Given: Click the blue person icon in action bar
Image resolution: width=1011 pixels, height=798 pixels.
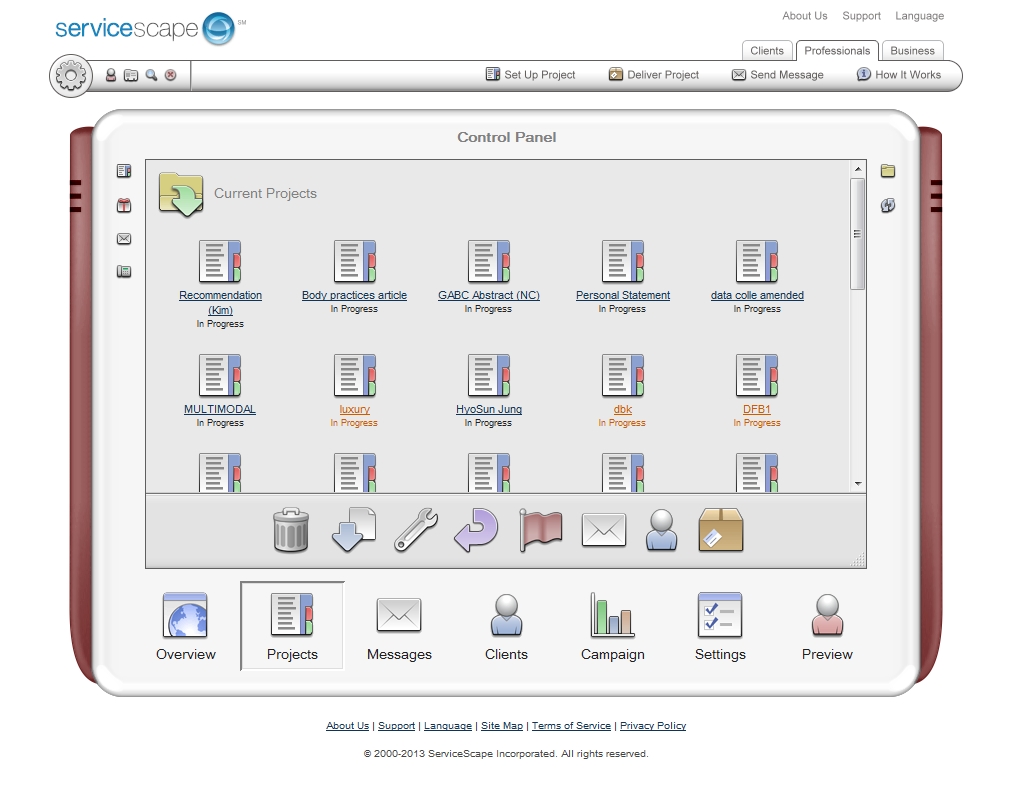Looking at the screenshot, I should click(x=662, y=530).
